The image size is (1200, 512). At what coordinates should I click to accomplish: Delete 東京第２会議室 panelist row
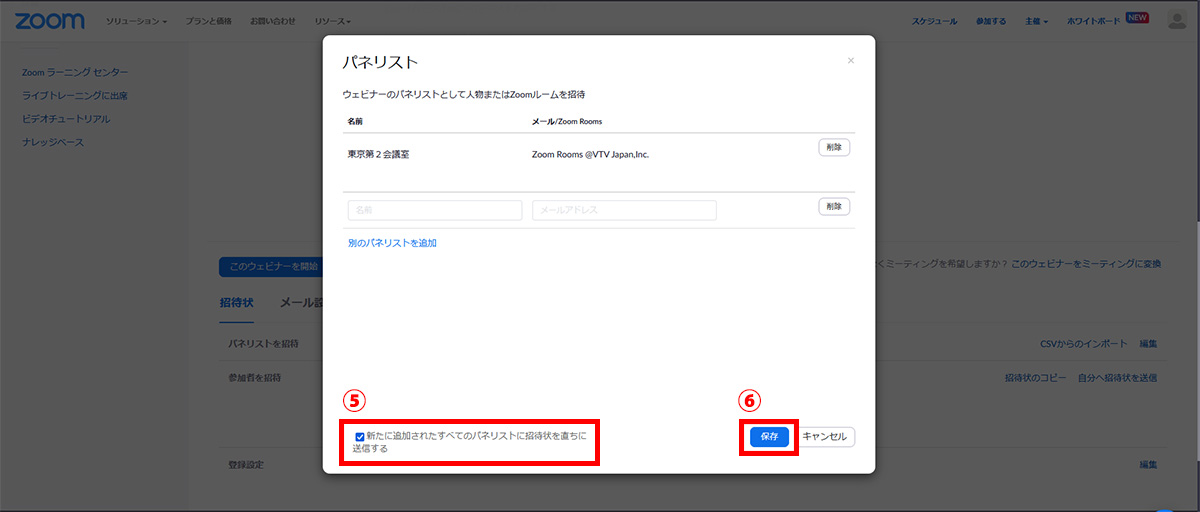[x=834, y=147]
